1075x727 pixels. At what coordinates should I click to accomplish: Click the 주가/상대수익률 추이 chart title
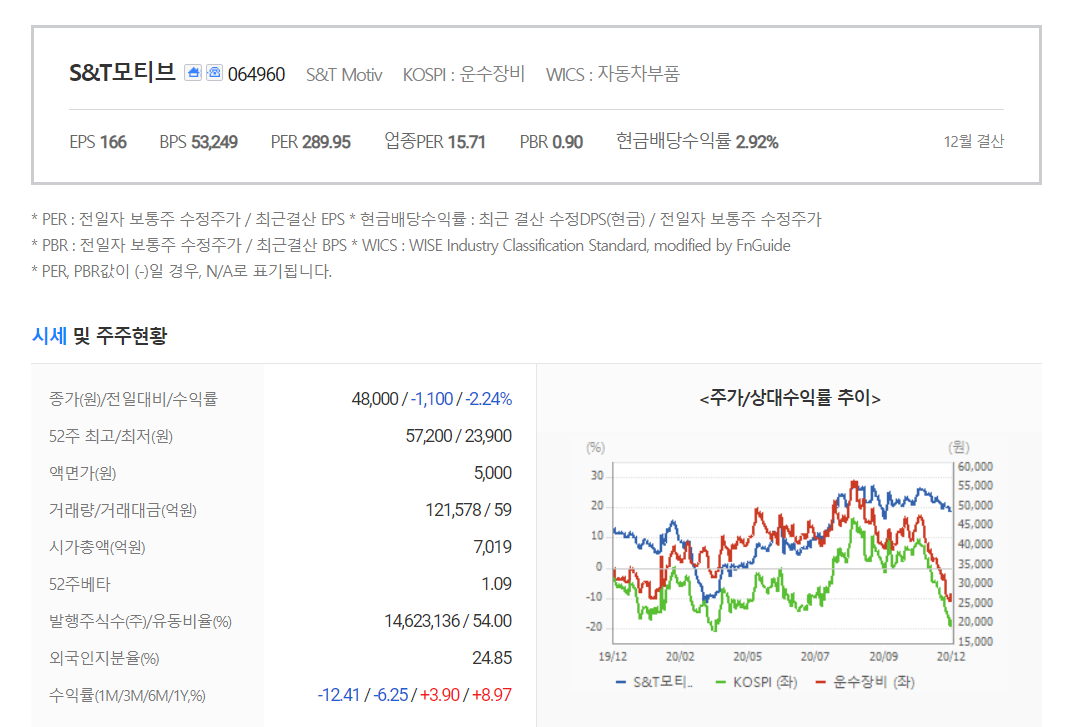790,398
